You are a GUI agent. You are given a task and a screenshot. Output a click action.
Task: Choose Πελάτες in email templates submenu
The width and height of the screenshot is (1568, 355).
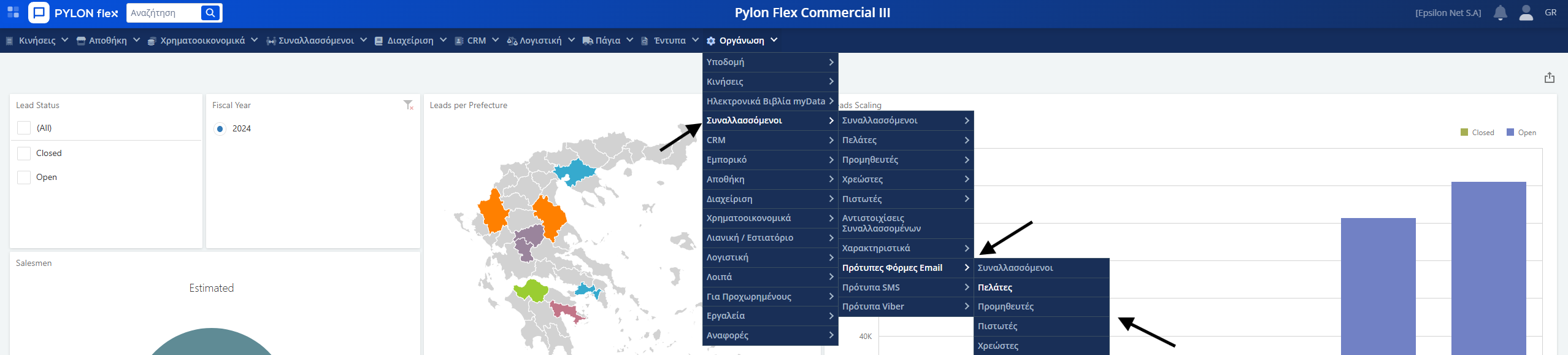1042,287
